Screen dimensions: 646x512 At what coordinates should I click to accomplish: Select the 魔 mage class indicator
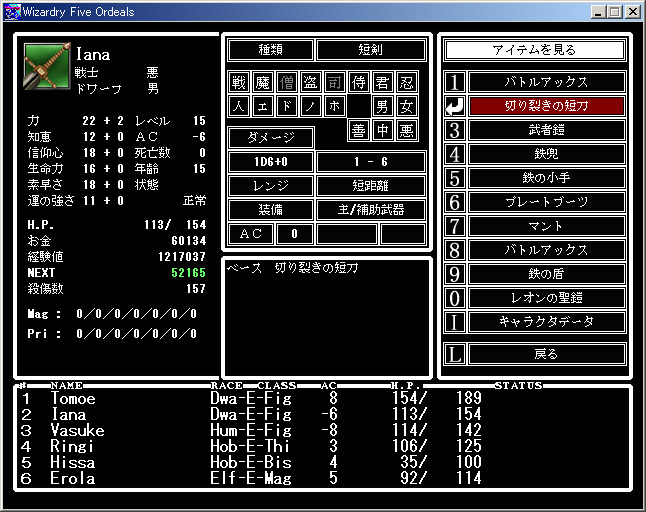pyautogui.click(x=262, y=82)
